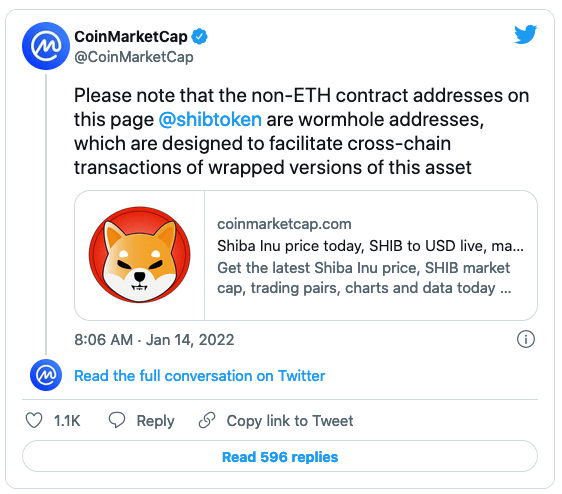This screenshot has width=562, height=494.
Task: Click the reply speech bubble icon
Action: coord(117,420)
